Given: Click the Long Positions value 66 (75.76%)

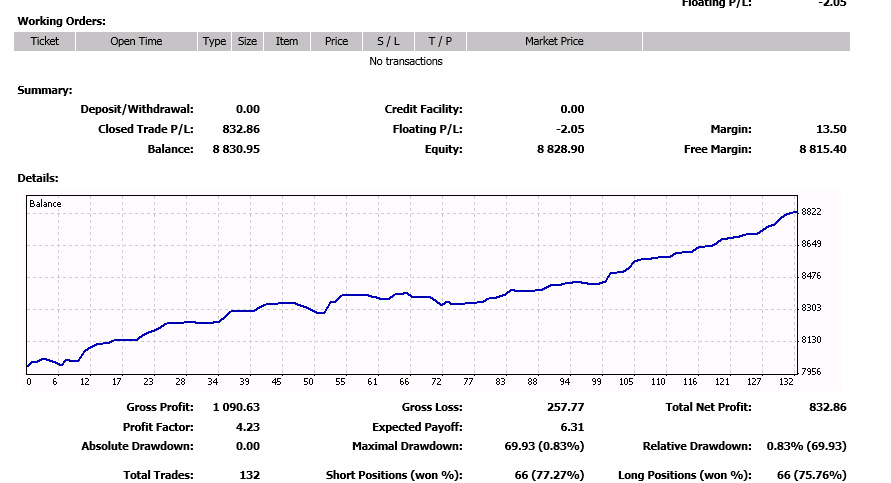Looking at the screenshot, I should point(811,475).
